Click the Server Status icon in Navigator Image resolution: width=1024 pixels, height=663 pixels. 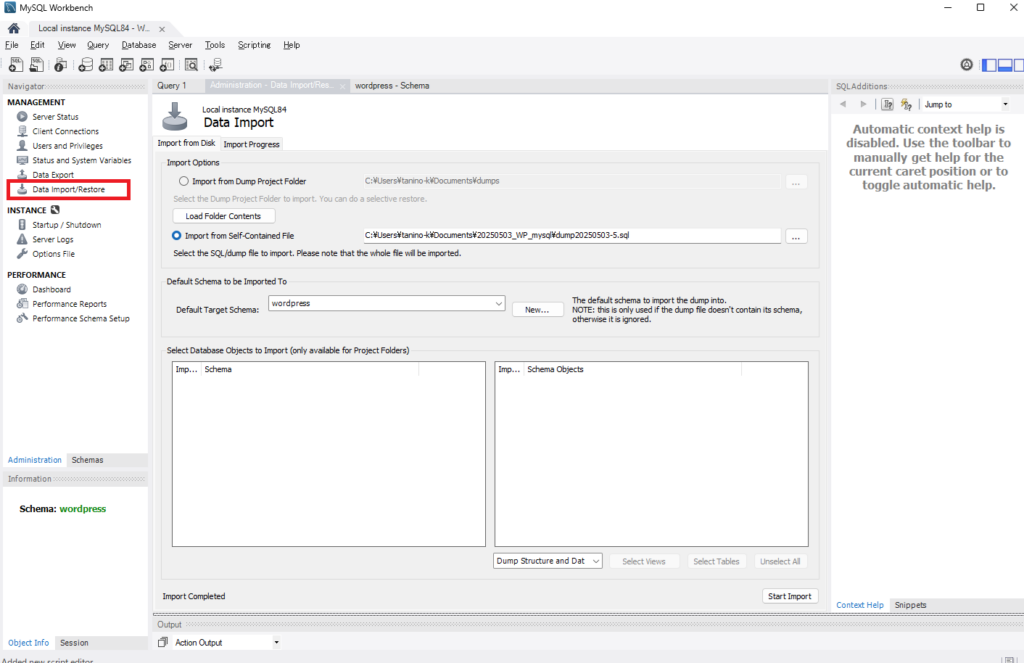(x=22, y=117)
